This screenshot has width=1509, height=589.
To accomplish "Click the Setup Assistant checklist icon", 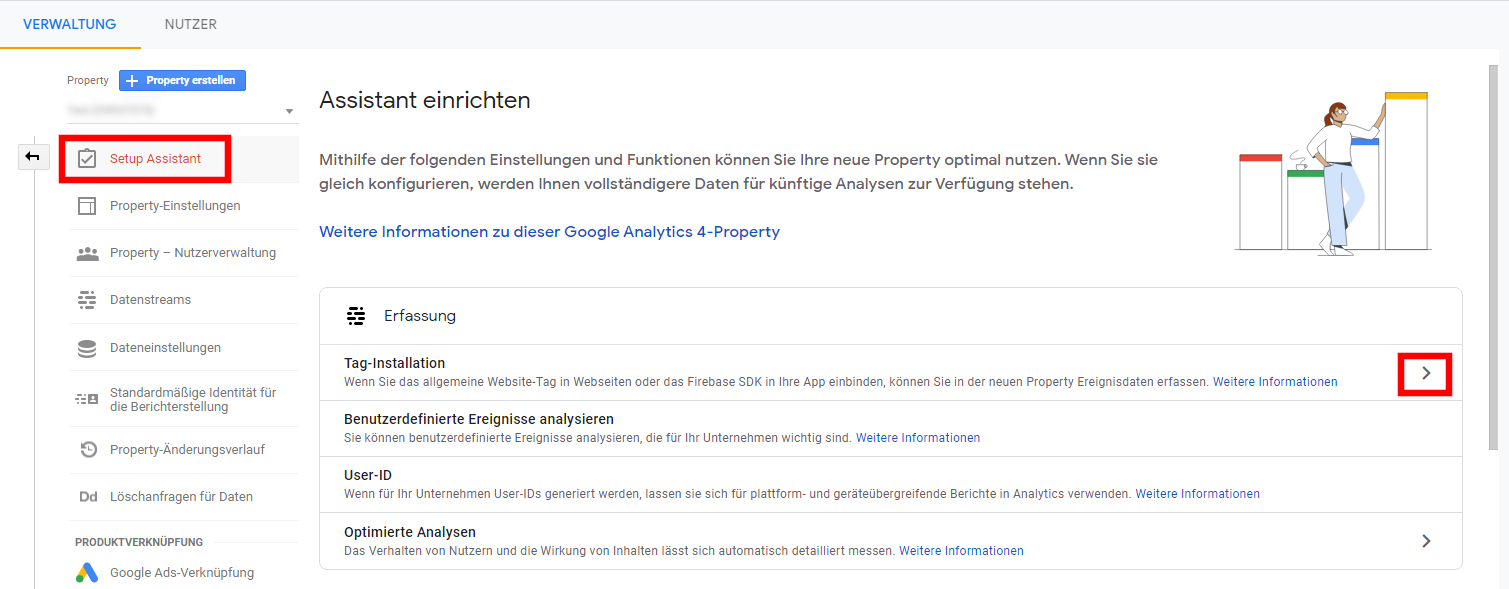I will click(x=87, y=159).
